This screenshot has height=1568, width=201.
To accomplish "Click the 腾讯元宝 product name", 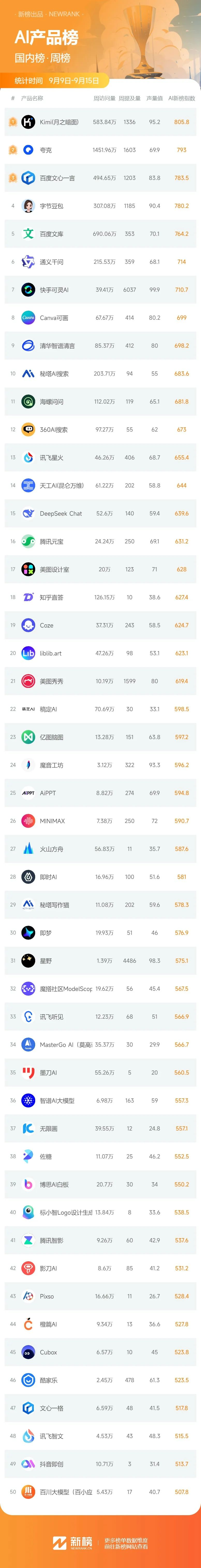I will click(x=52, y=541).
